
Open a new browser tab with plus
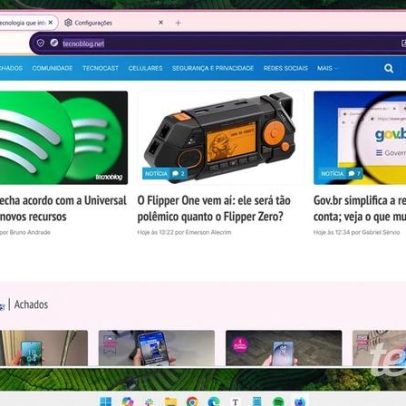[178, 23]
